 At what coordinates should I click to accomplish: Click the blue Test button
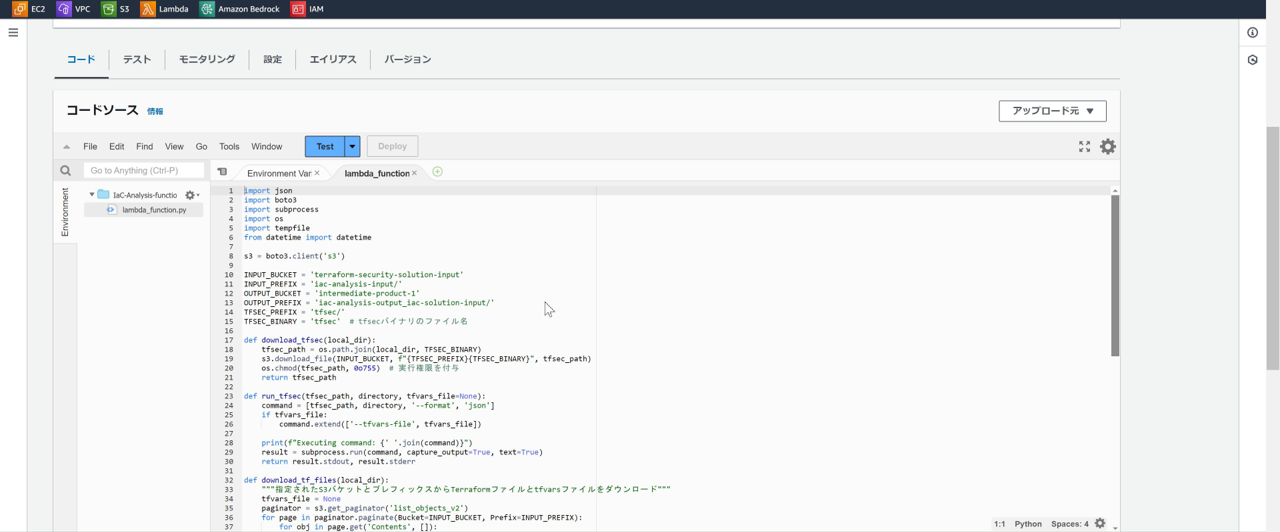pyautogui.click(x=325, y=146)
